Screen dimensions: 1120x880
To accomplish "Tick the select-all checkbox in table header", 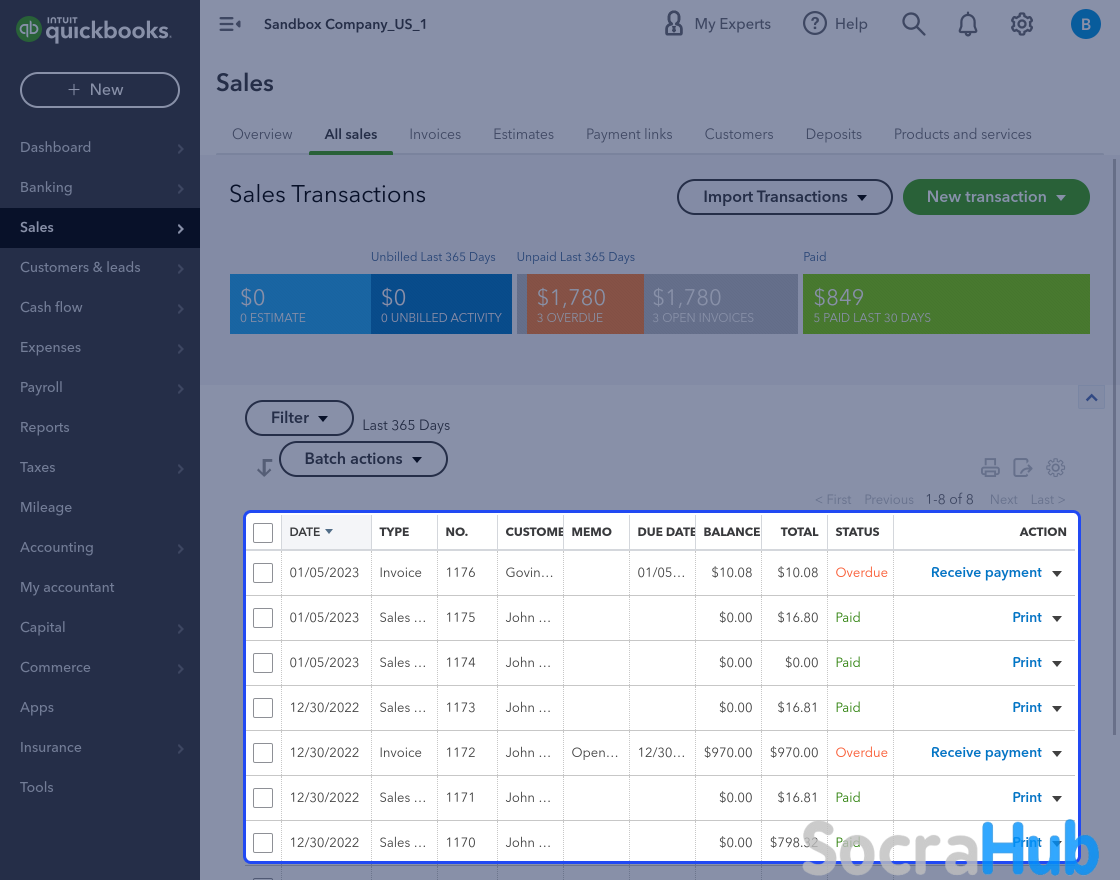I will pos(263,533).
